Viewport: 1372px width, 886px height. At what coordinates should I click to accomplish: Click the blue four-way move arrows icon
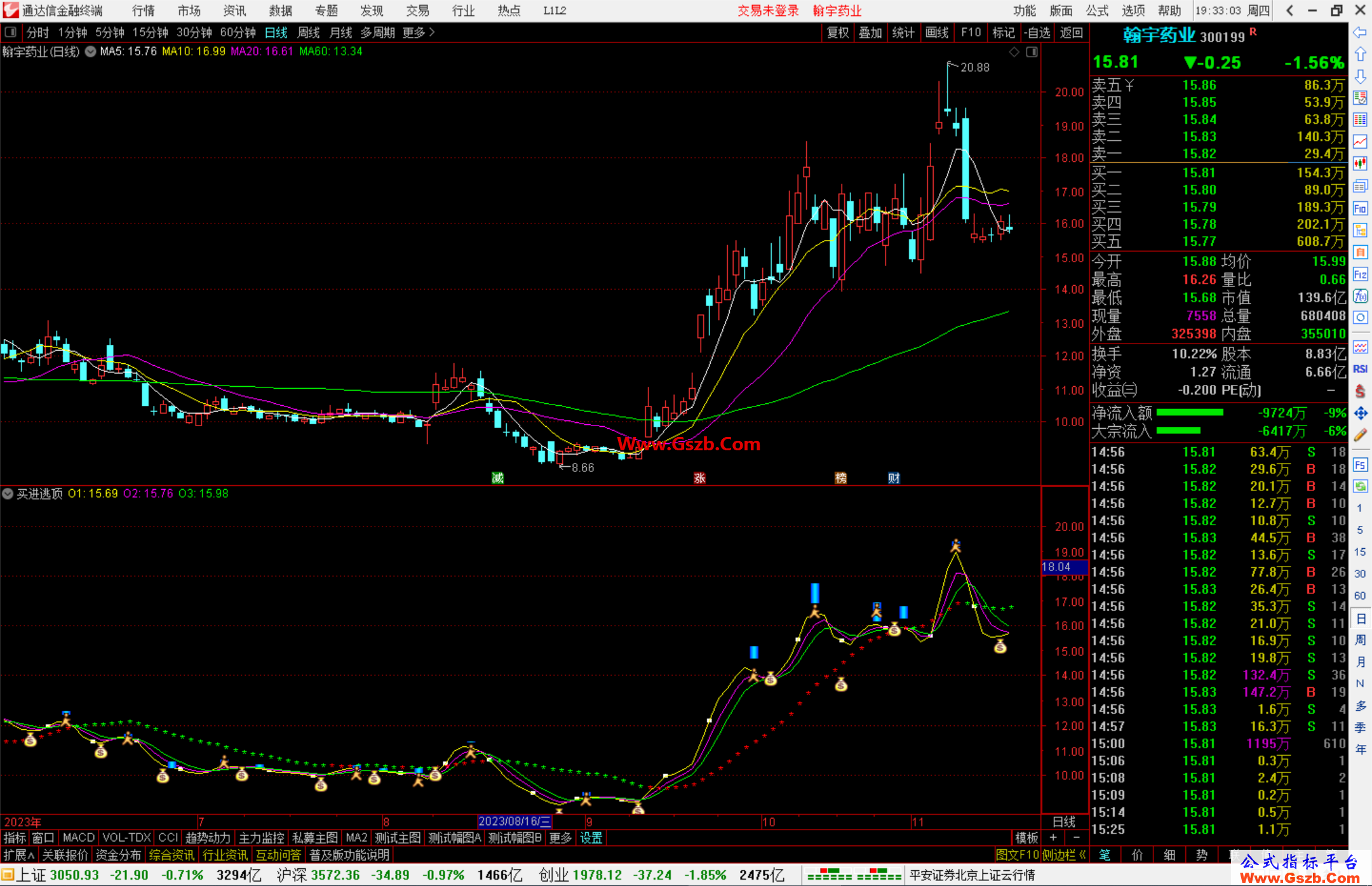click(1360, 413)
